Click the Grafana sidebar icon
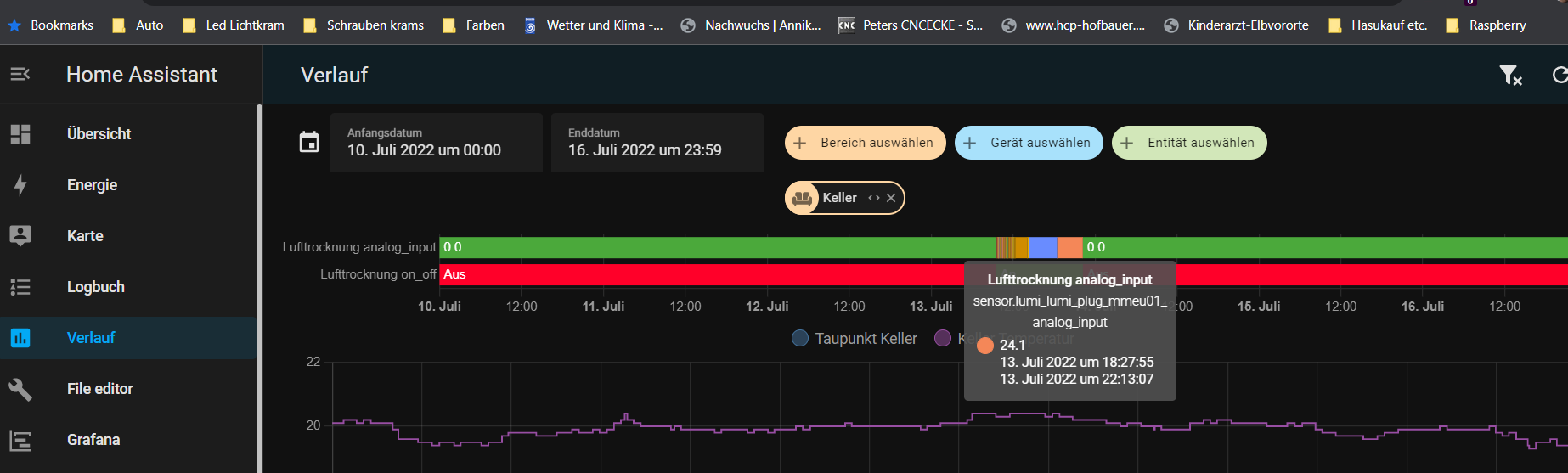Screen dimensions: 1568x473 pos(20,440)
